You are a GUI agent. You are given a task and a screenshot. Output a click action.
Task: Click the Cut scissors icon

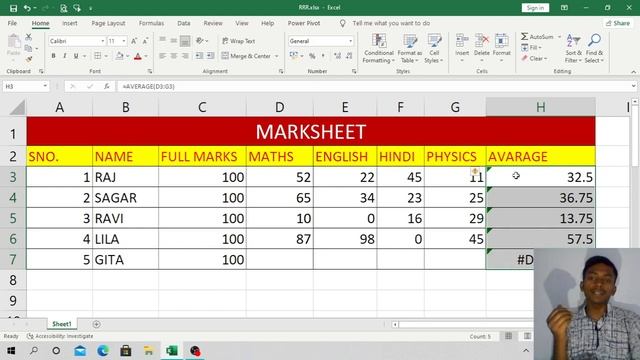click(28, 38)
